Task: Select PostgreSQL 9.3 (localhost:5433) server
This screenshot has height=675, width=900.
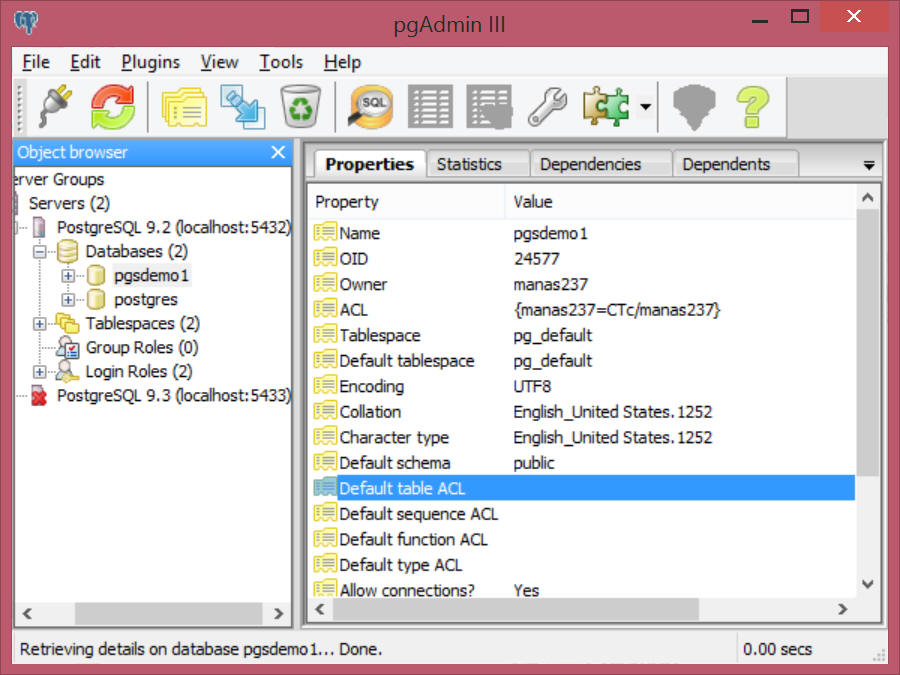Action: tap(174, 396)
